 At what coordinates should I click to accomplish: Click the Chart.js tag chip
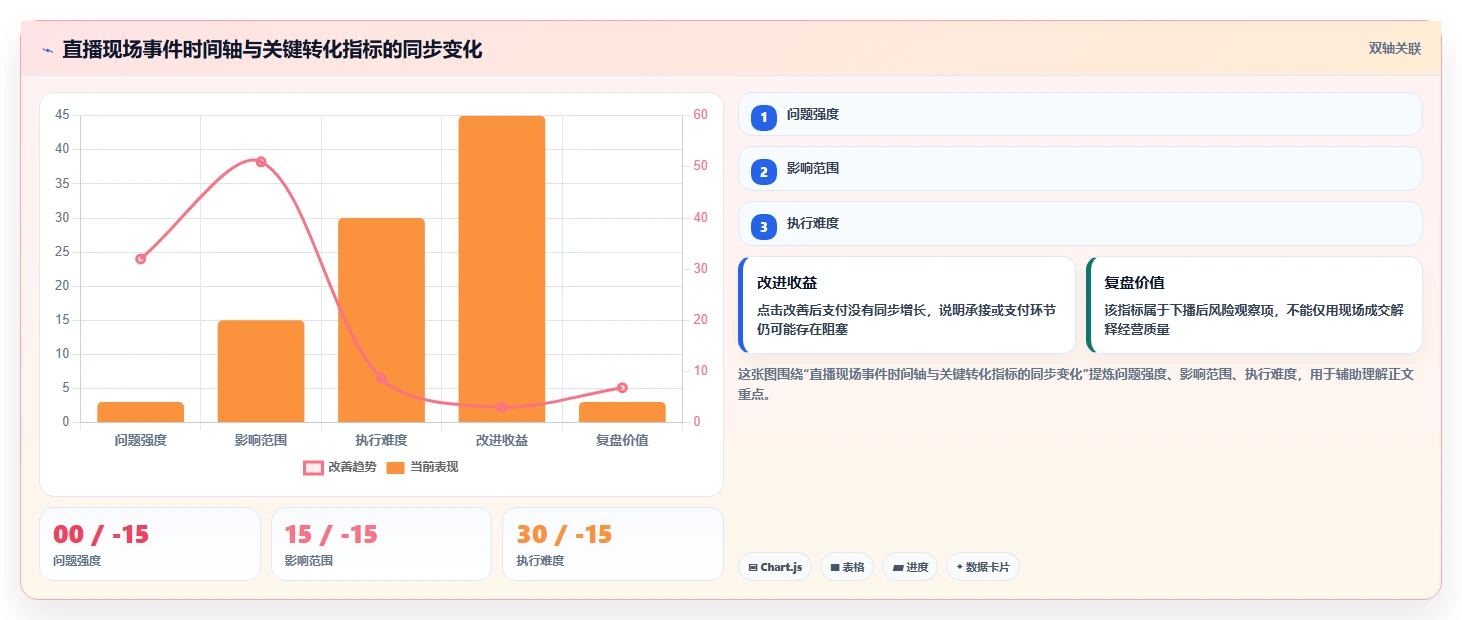coord(775,567)
